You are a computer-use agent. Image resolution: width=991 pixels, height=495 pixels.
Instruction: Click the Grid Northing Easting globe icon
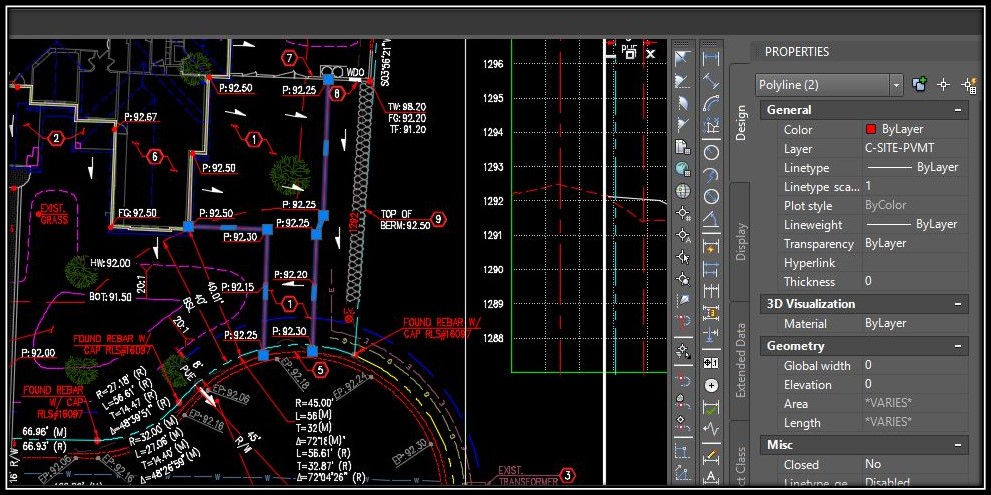683,169
